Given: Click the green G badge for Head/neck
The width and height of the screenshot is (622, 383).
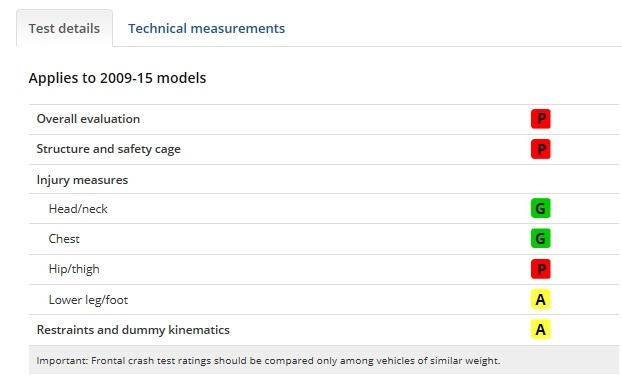Looking at the screenshot, I should (x=541, y=208).
